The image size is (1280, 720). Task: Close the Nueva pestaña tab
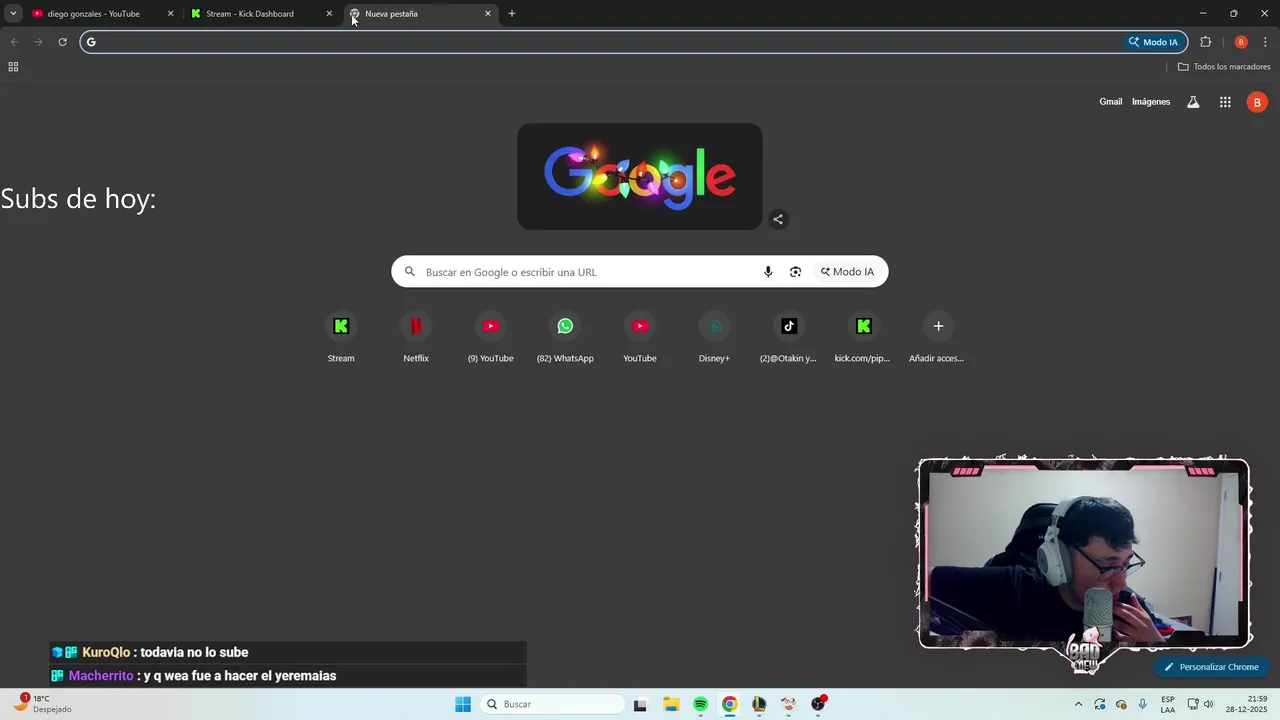pos(488,14)
